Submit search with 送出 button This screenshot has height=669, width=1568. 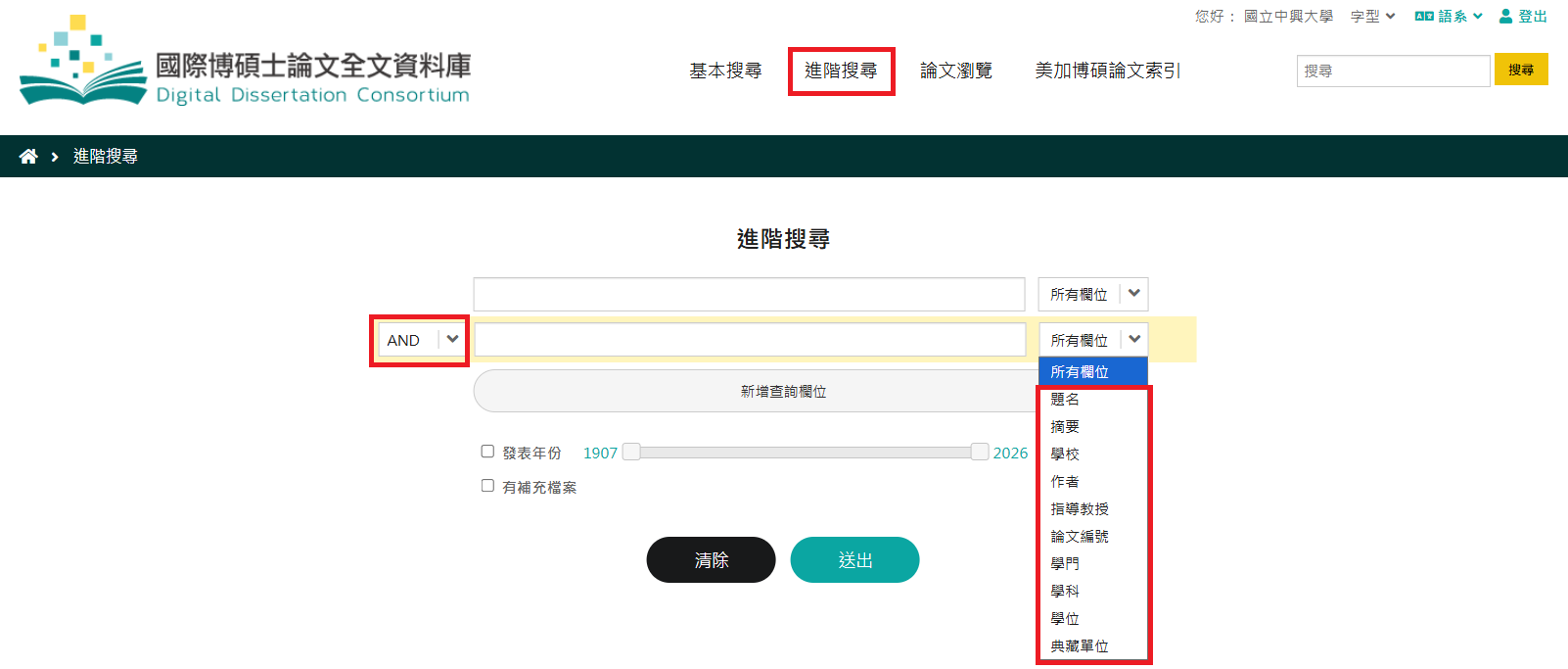point(854,559)
